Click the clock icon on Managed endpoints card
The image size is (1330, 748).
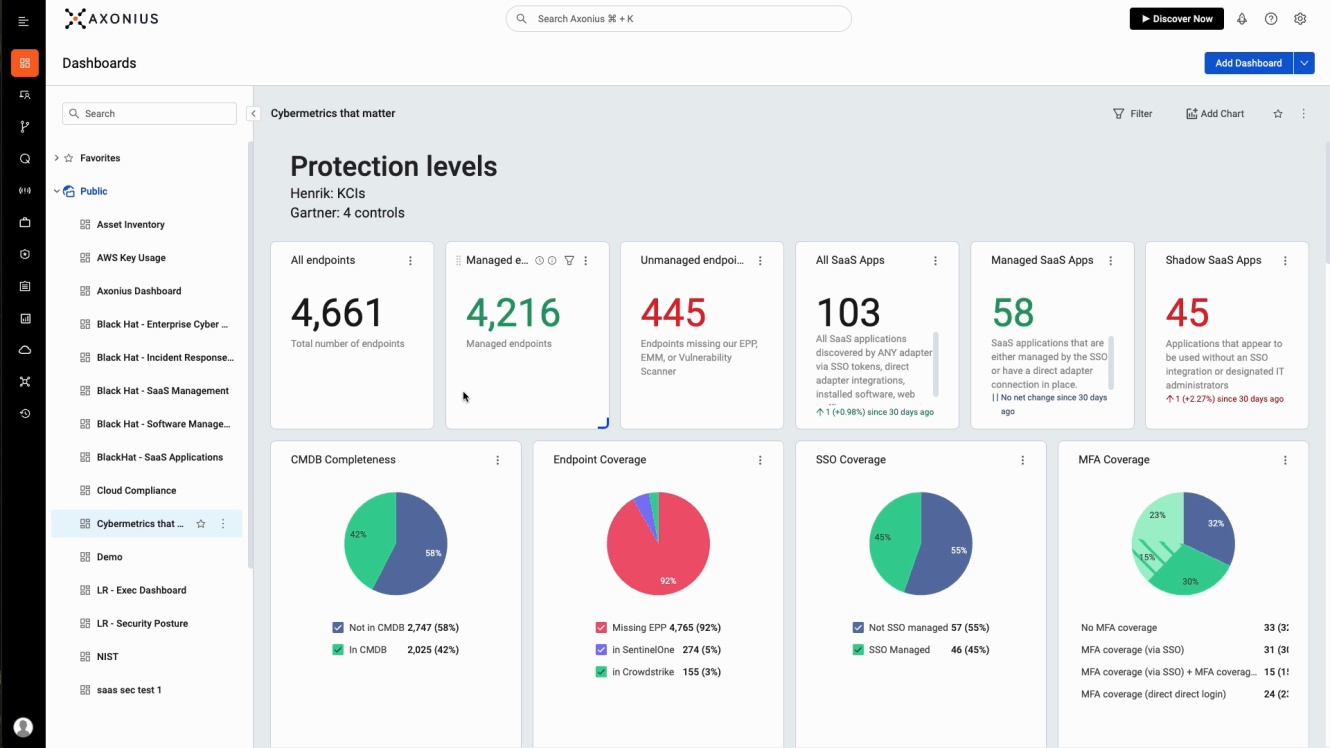coord(539,261)
